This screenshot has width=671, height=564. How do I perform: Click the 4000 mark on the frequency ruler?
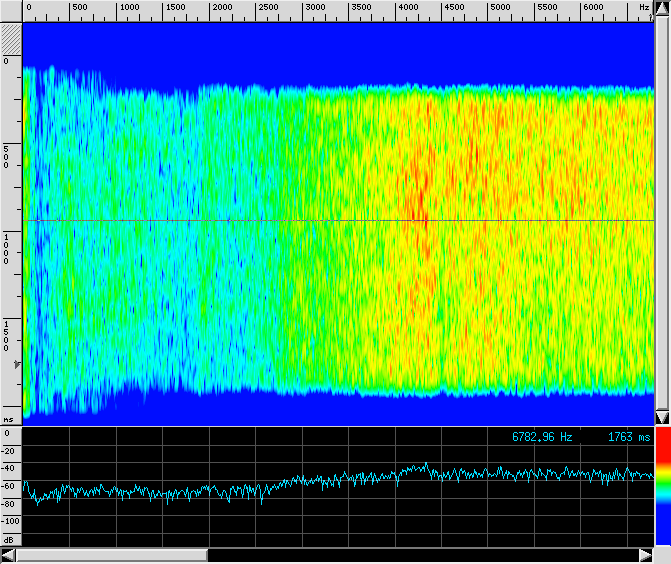[x=408, y=8]
